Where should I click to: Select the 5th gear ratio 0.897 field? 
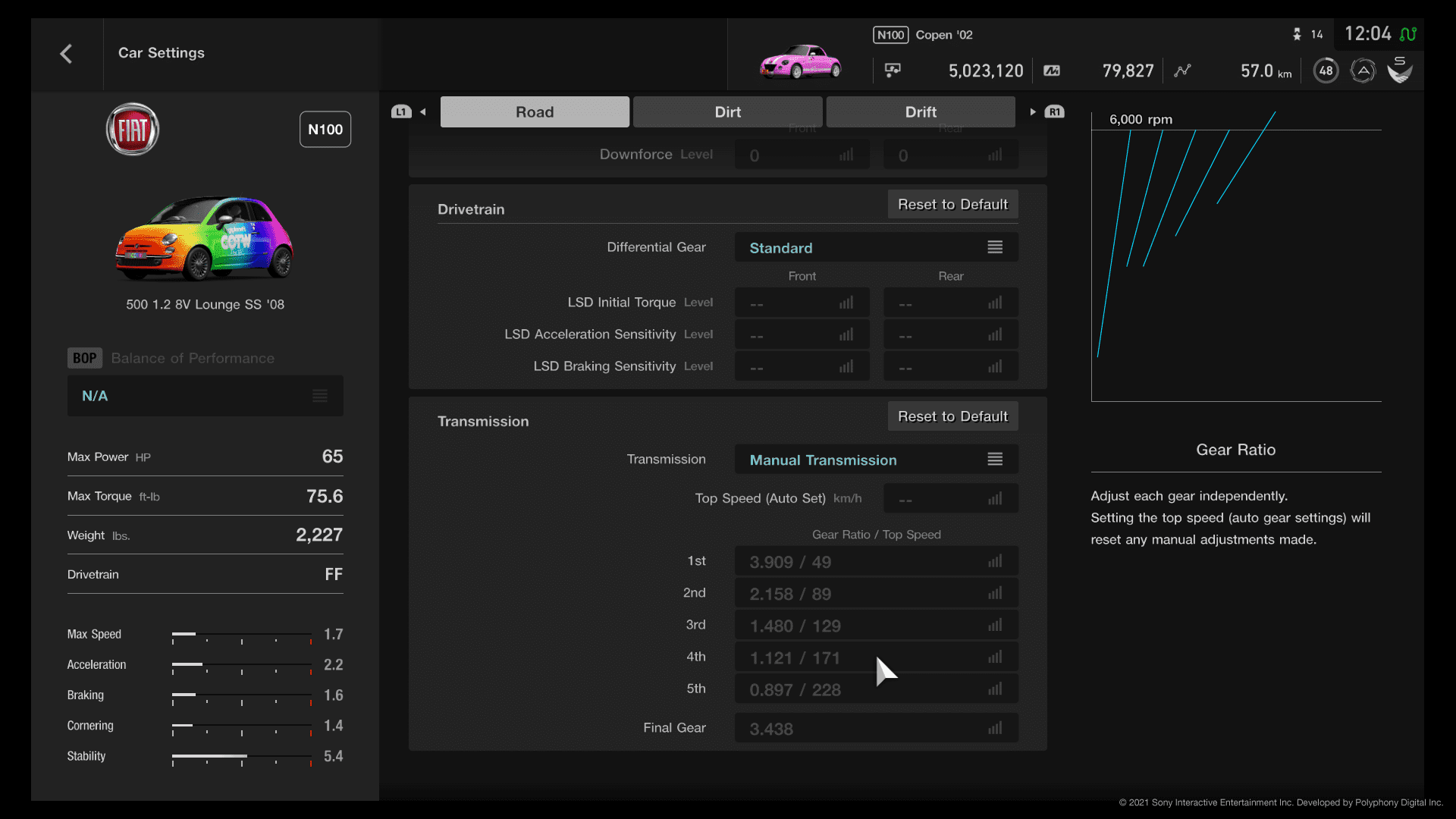point(877,689)
